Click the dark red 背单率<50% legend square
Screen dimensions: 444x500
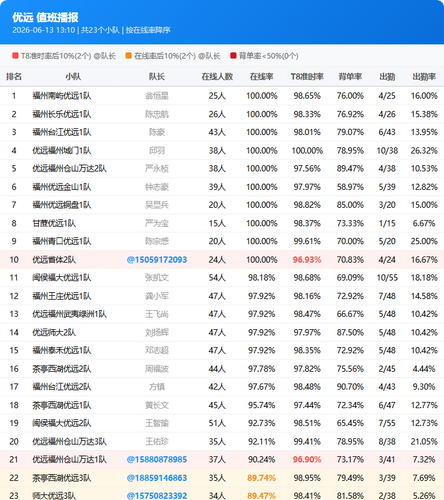click(233, 56)
